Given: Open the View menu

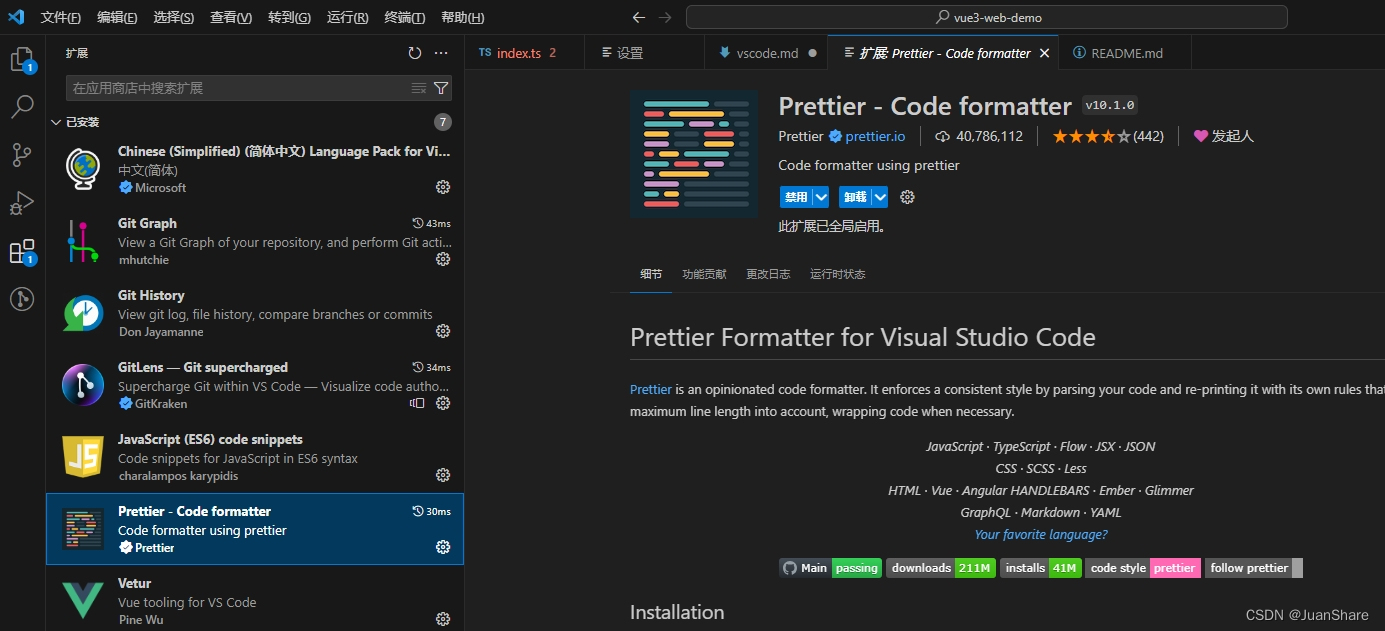Looking at the screenshot, I should click(x=231, y=18).
